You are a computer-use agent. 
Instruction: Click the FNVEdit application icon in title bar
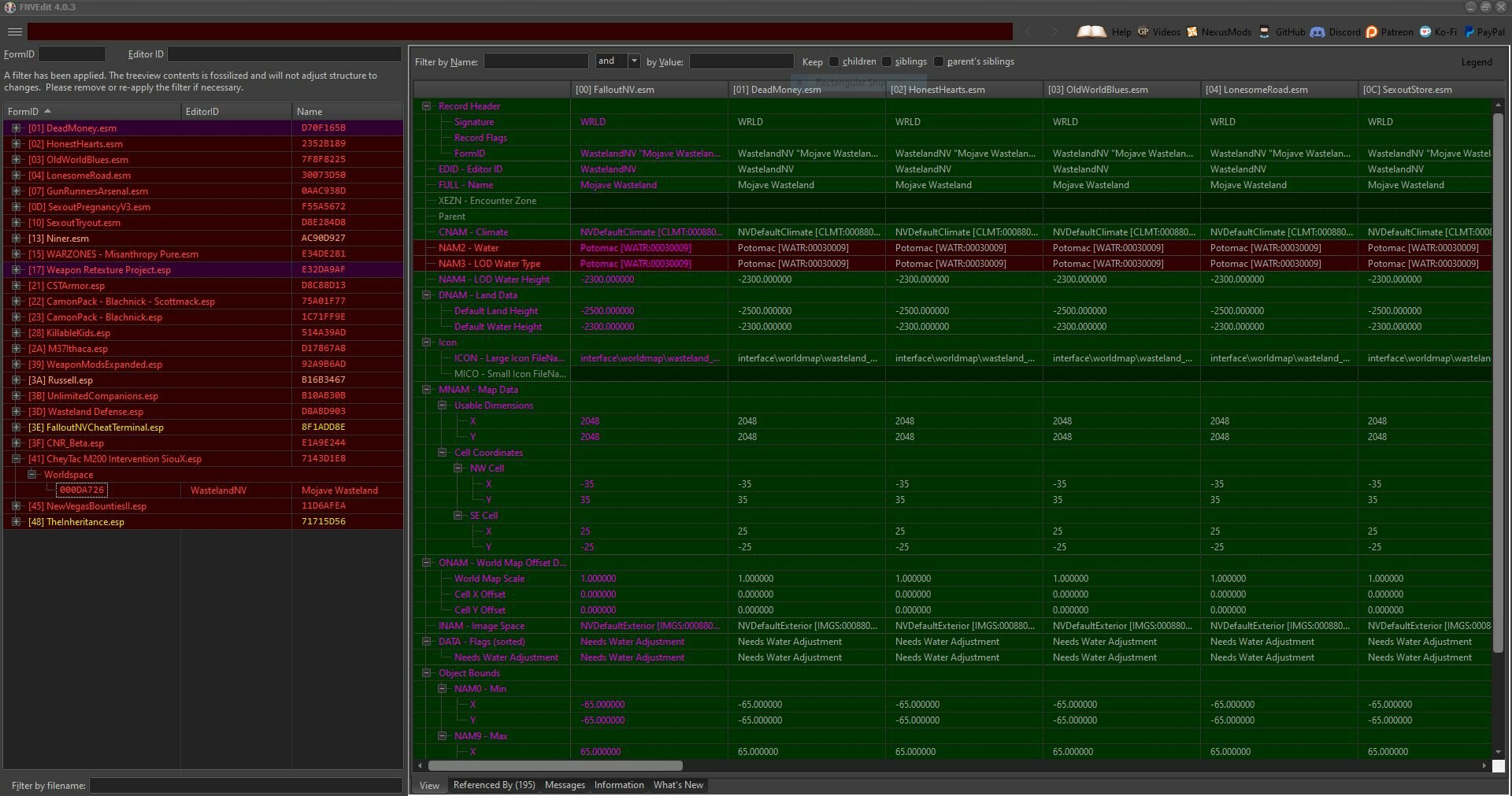pyautogui.click(x=10, y=7)
